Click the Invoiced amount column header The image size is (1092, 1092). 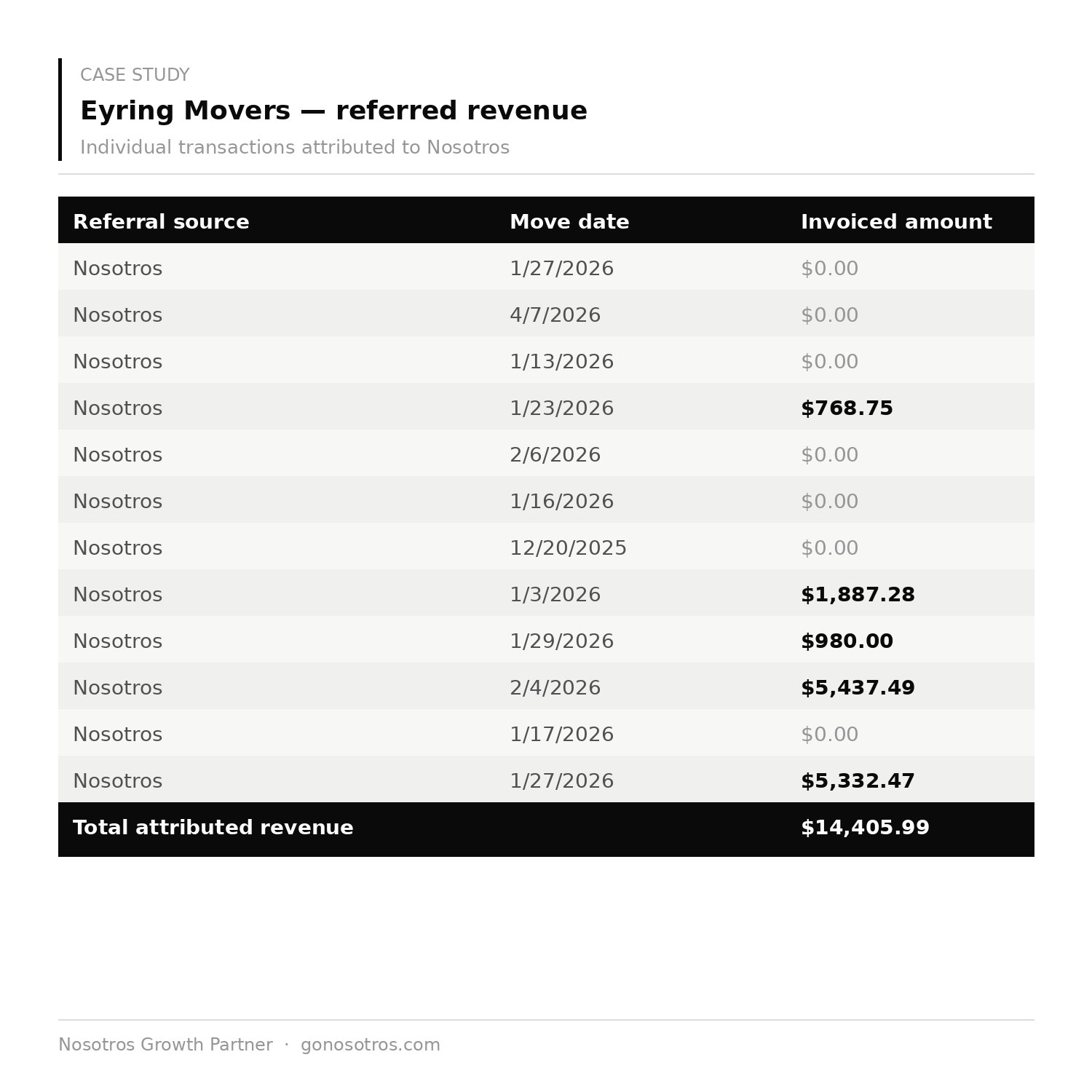896,222
